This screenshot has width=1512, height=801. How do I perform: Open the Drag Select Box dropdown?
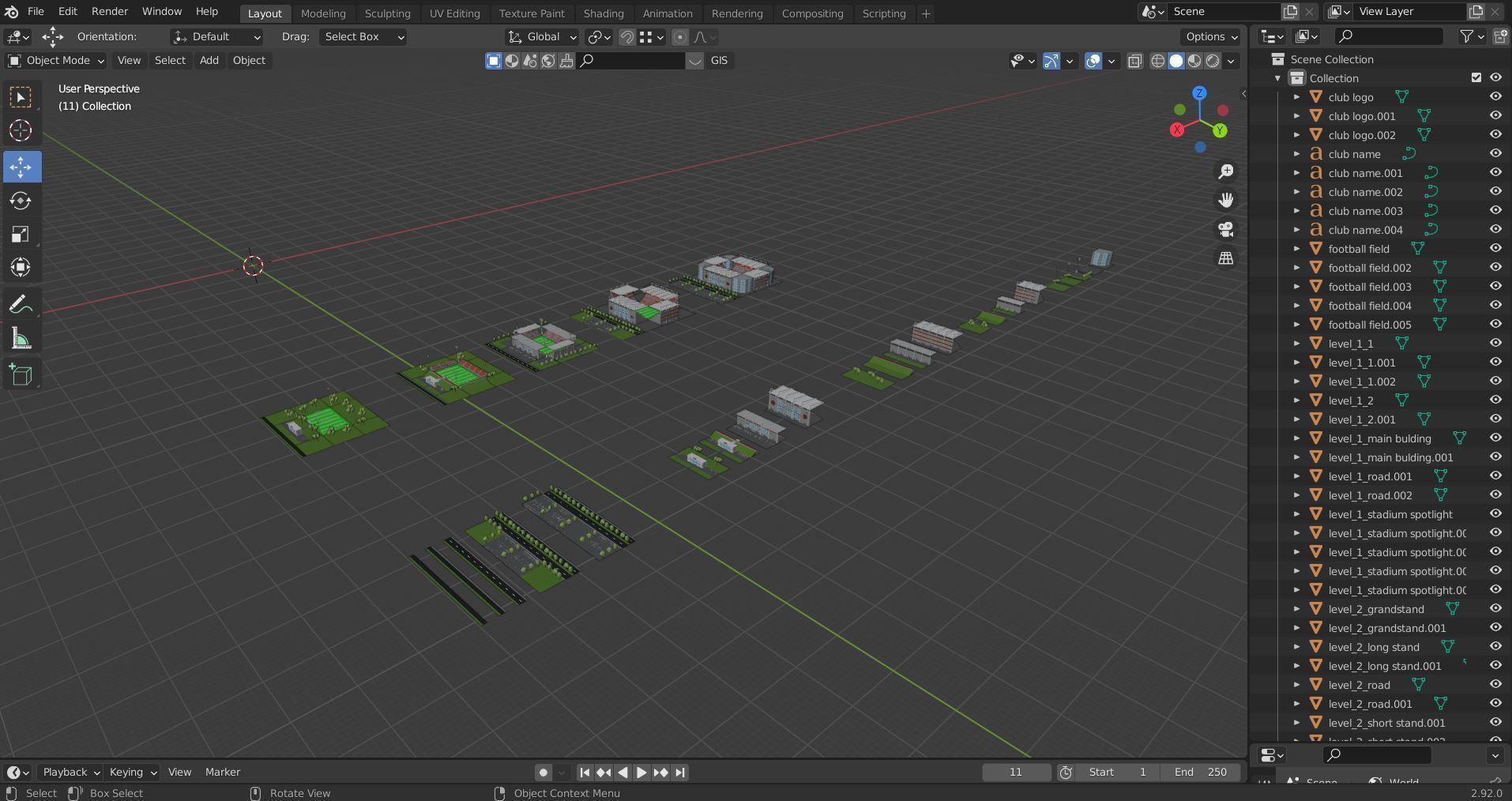pos(363,37)
